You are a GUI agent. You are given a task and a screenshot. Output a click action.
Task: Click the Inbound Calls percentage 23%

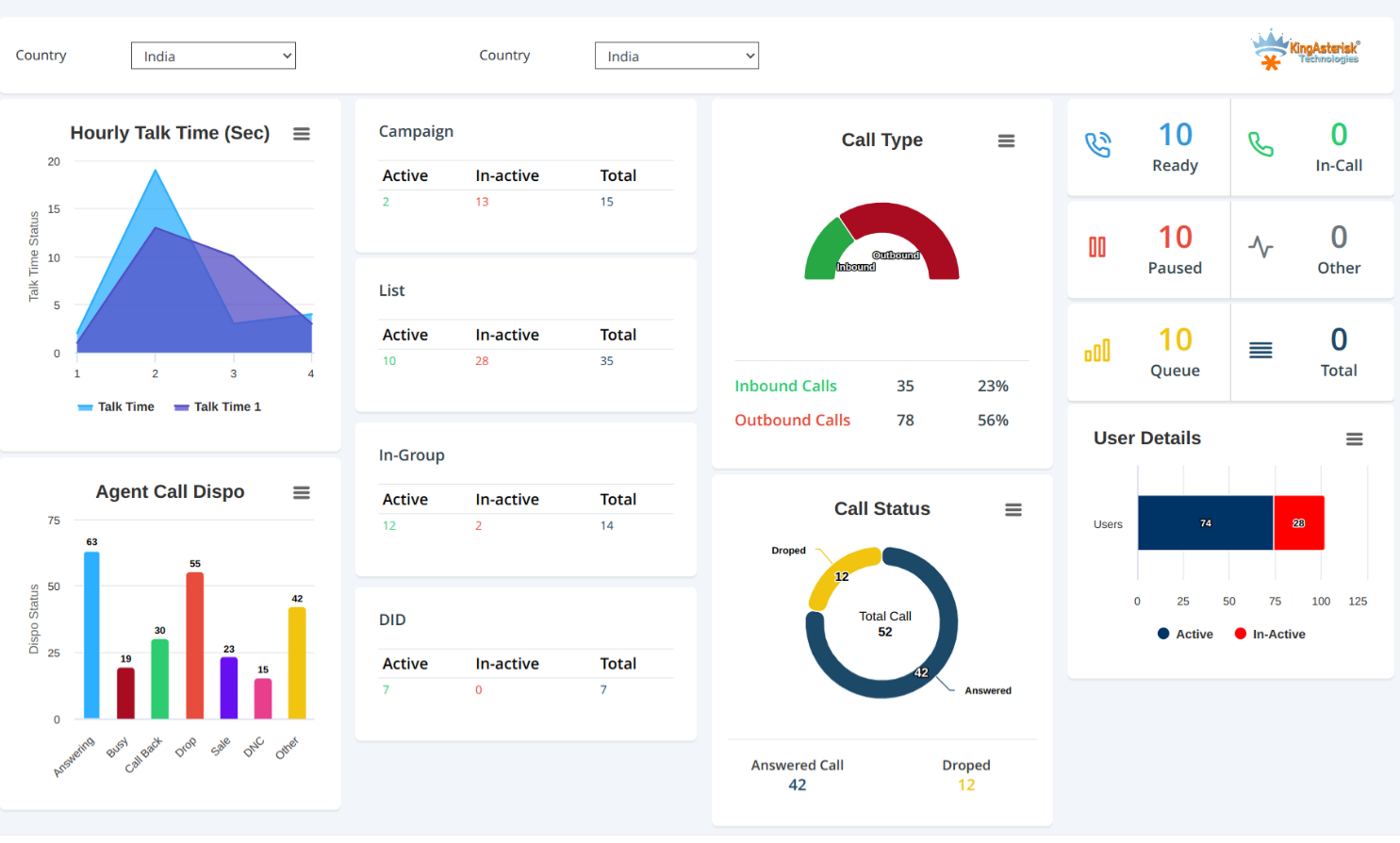click(x=993, y=387)
